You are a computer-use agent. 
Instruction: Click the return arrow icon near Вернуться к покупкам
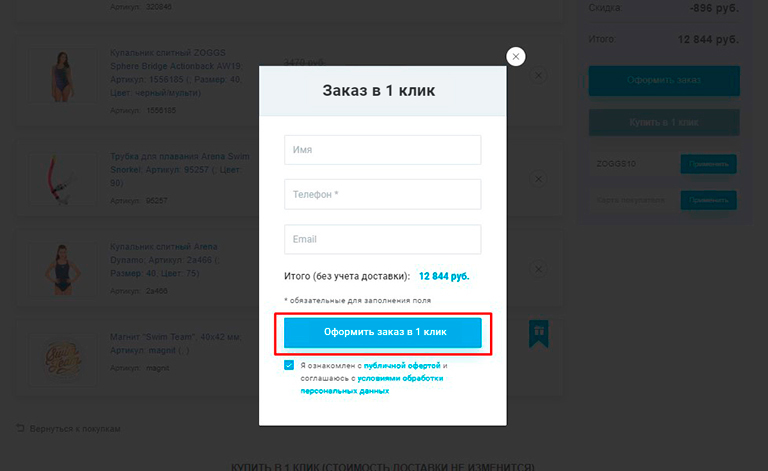[x=20, y=428]
